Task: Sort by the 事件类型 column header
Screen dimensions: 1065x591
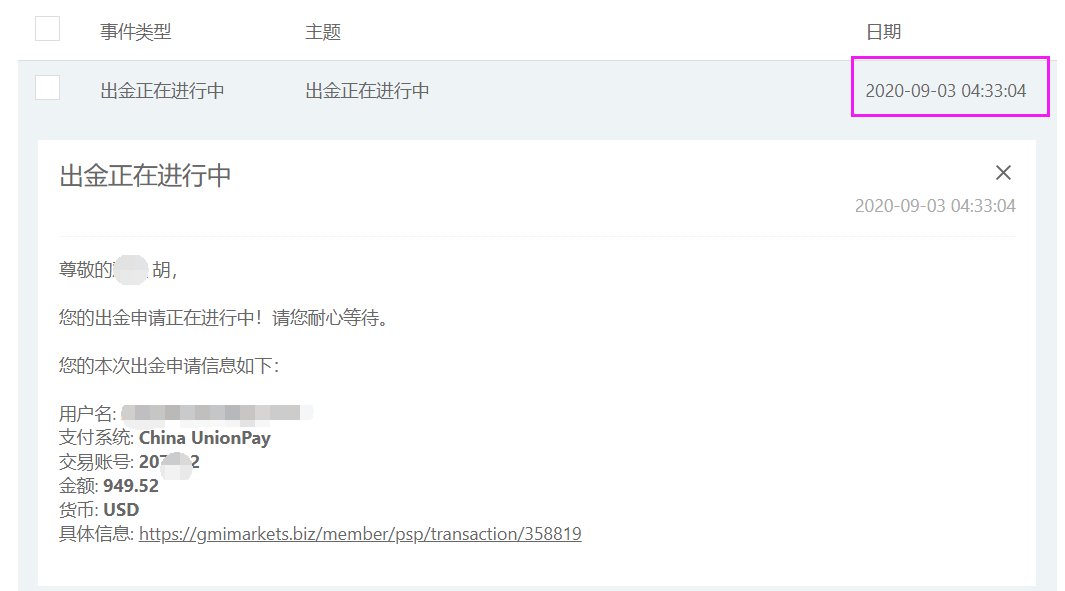Action: tap(136, 32)
